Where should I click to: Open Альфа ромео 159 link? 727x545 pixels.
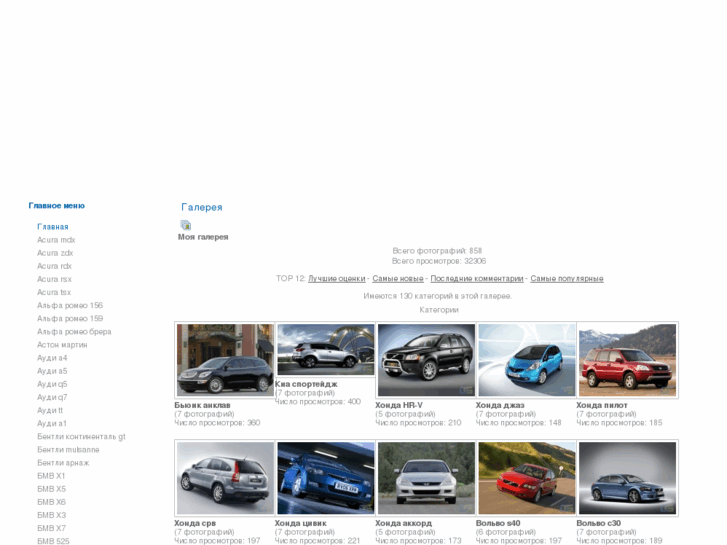70,318
